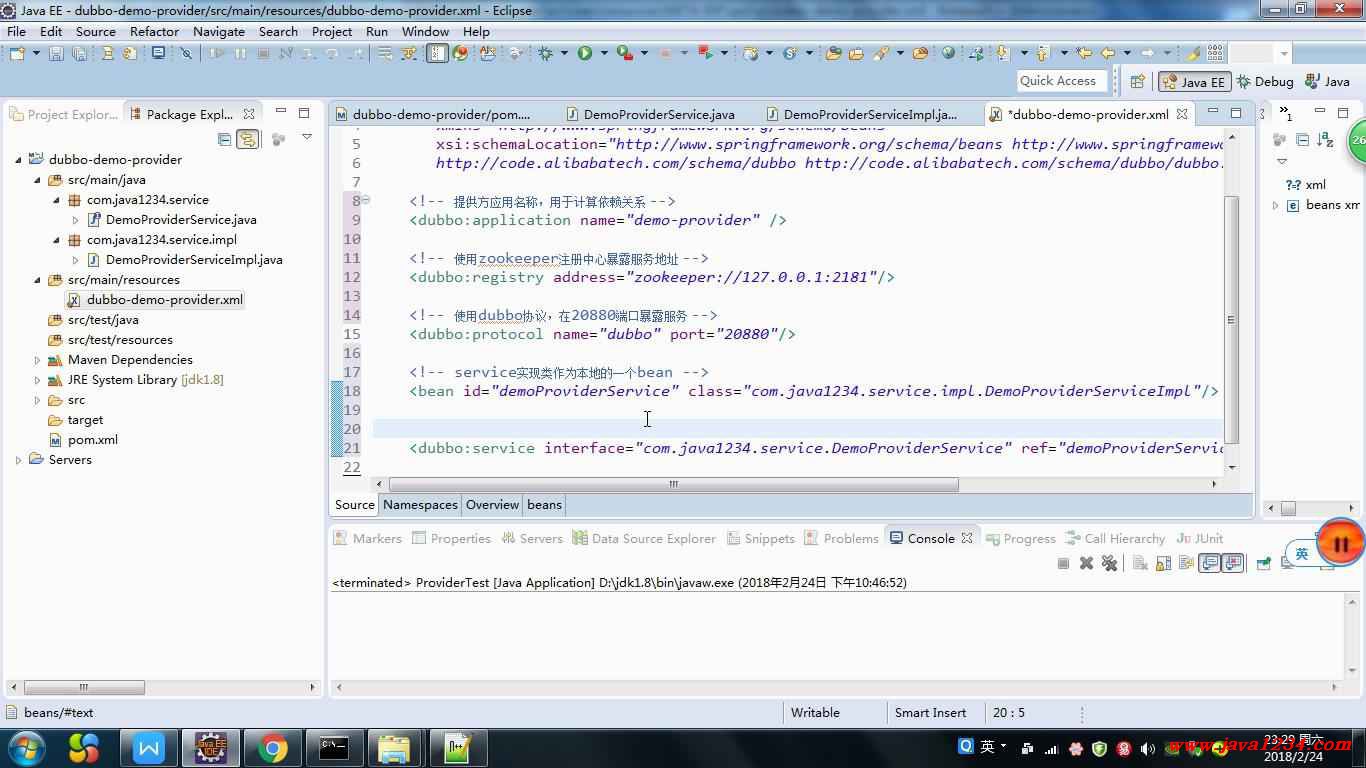Toggle Show Console When Standard Error Changes
The height and width of the screenshot is (768, 1366).
(1233, 563)
